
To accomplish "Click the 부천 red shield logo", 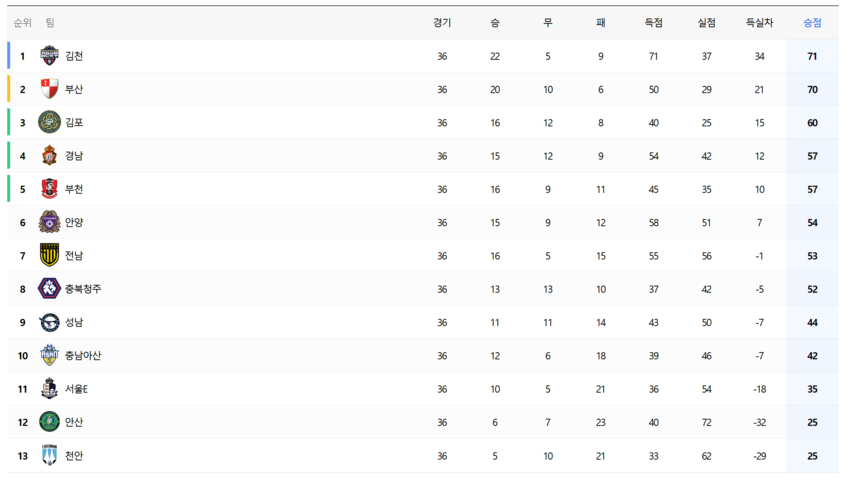I will coord(49,189).
